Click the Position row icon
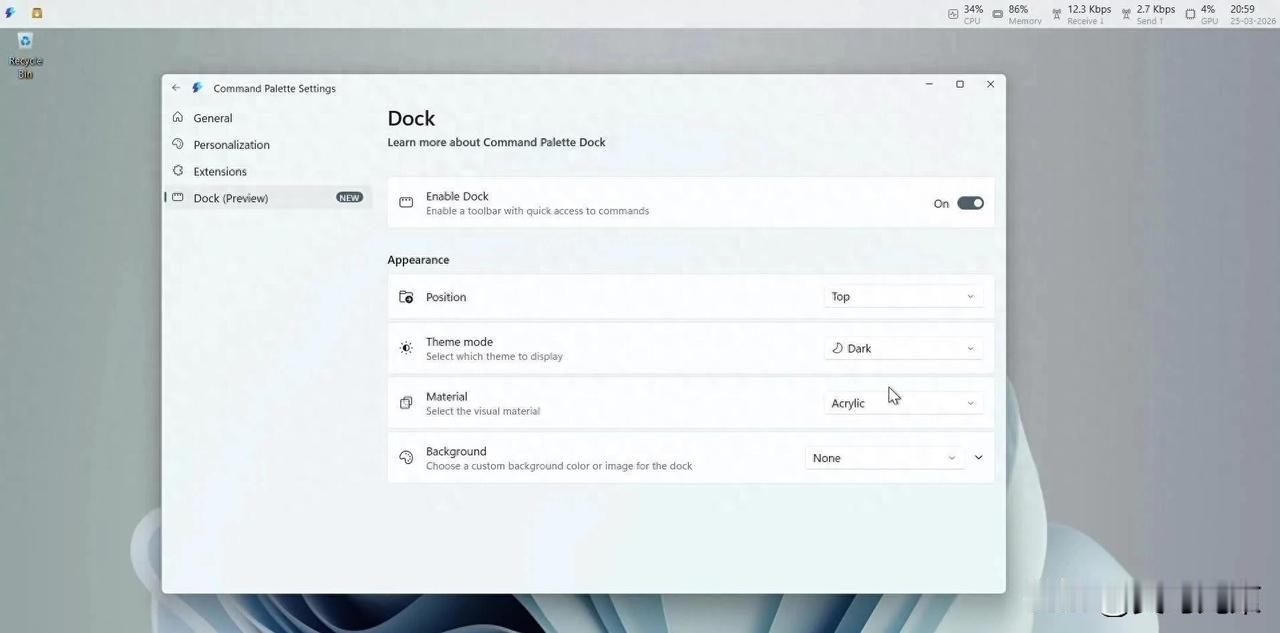Viewport: 1280px width, 633px height. [x=406, y=297]
